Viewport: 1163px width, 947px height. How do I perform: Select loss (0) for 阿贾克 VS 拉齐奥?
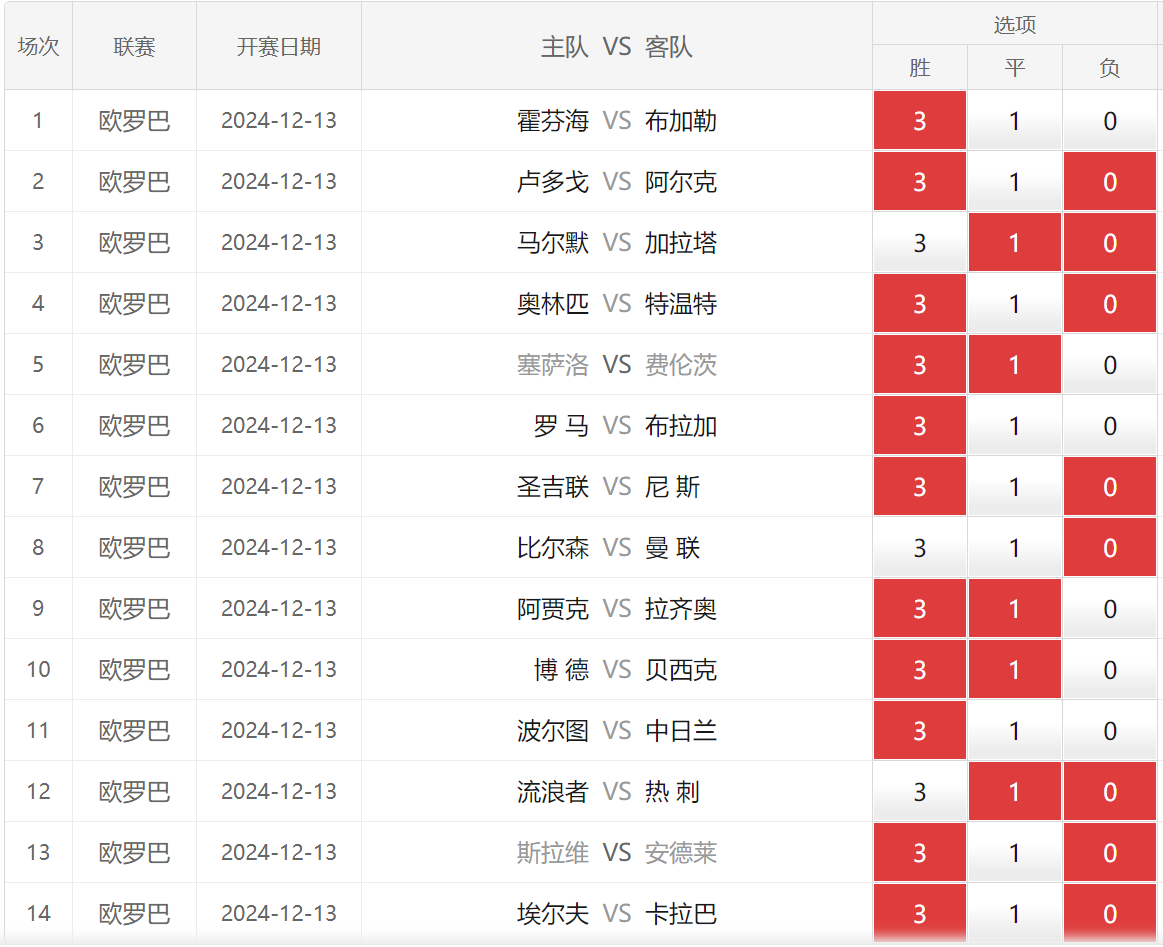[x=1110, y=609]
